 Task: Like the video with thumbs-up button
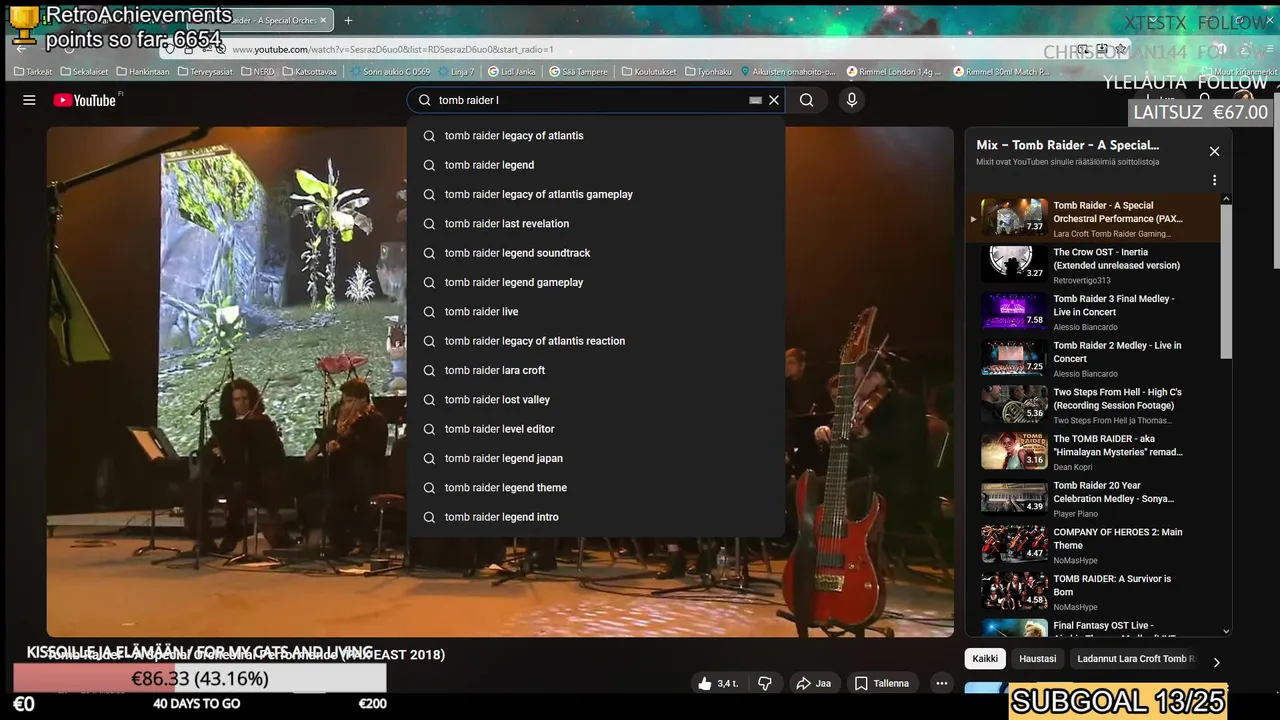pyautogui.click(x=718, y=684)
